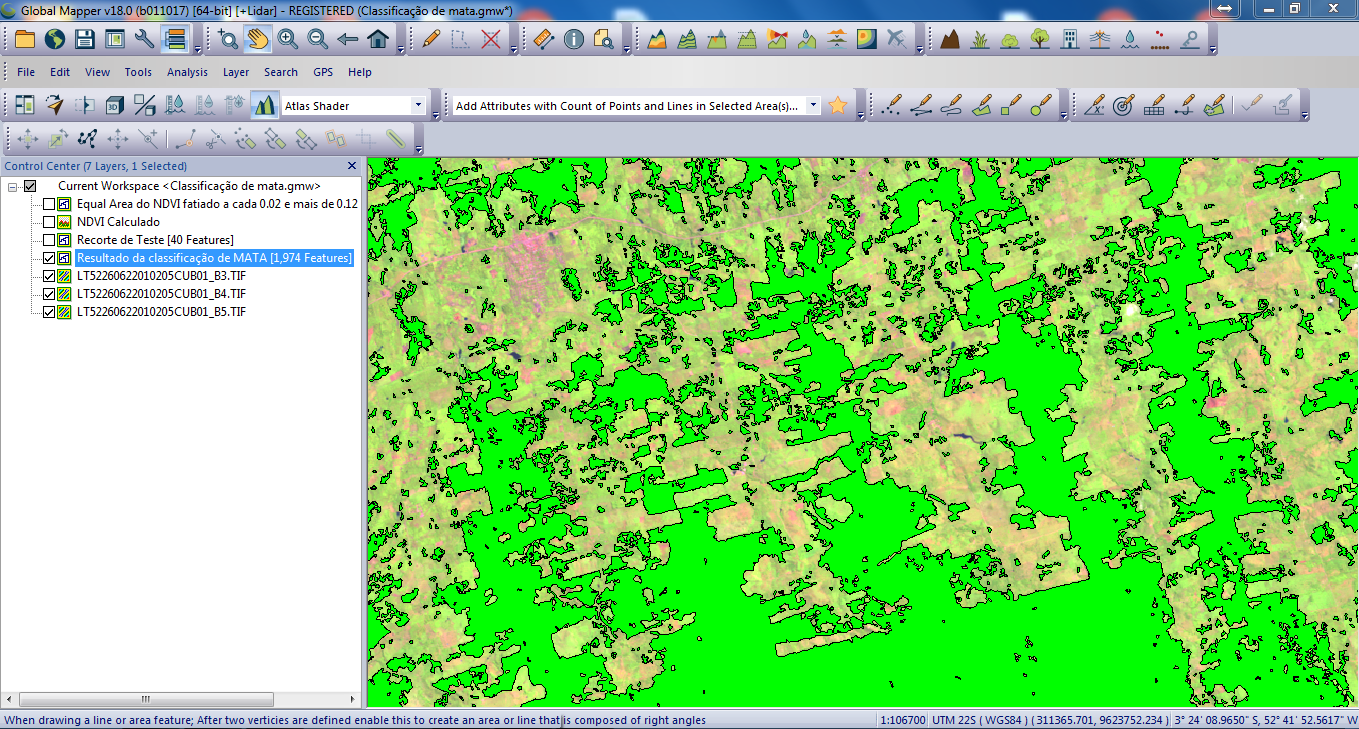The width and height of the screenshot is (1359, 729).
Task: Click the Home full-view icon
Action: [x=378, y=39]
